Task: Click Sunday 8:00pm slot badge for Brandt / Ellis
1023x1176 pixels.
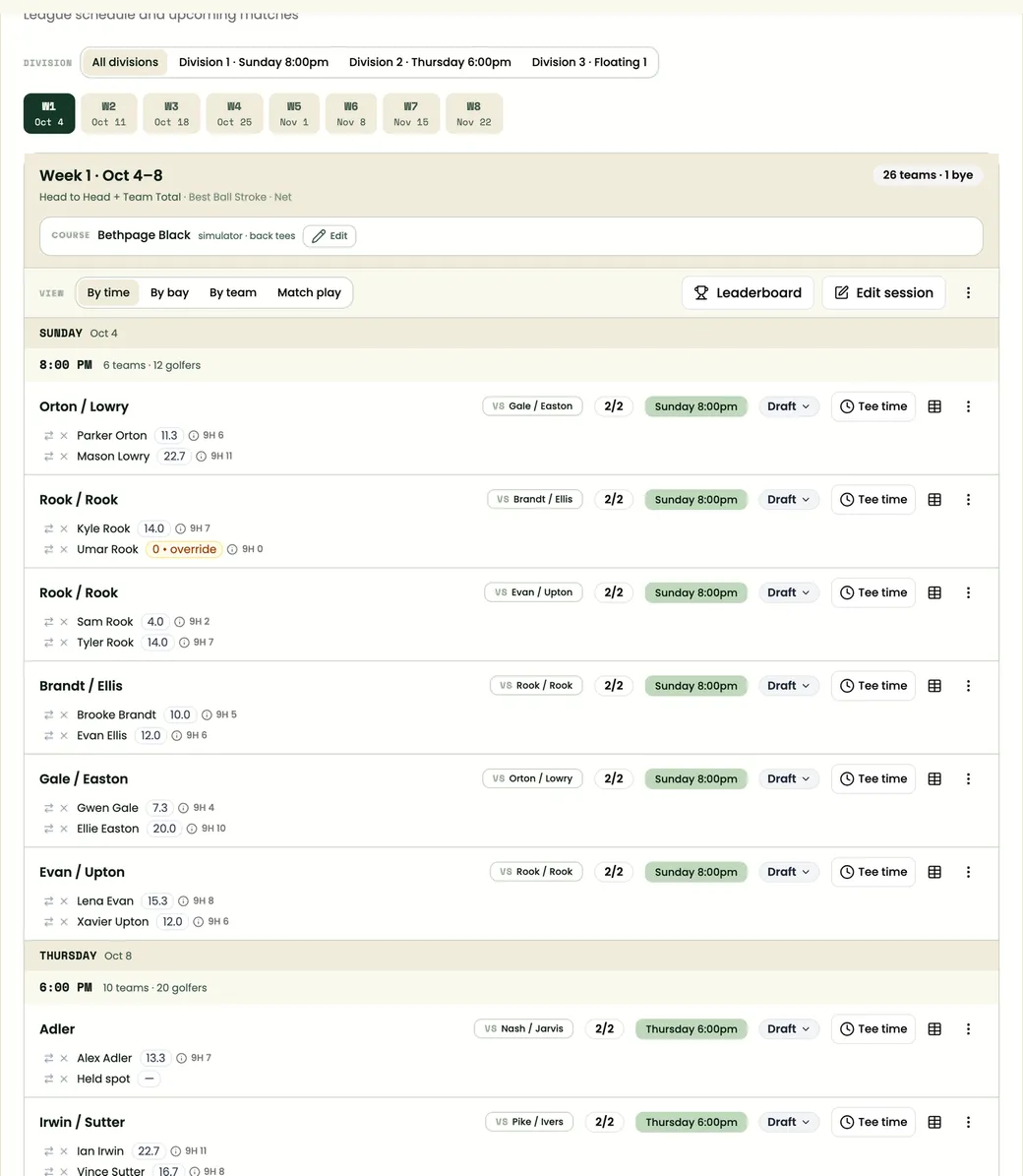Action: point(695,686)
